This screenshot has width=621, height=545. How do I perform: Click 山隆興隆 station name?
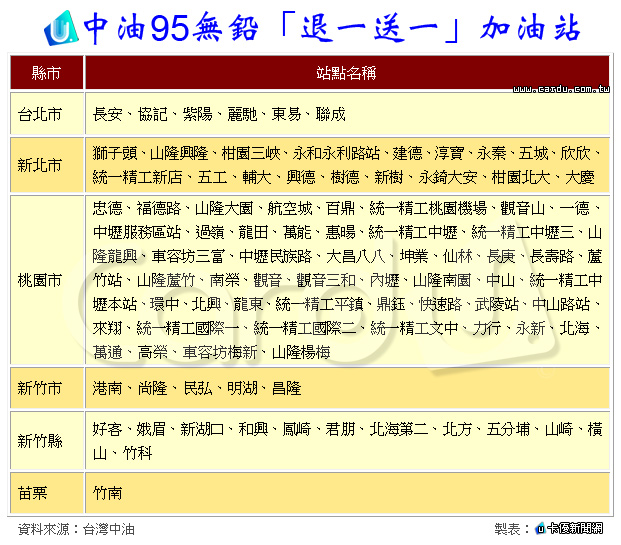(x=179, y=153)
